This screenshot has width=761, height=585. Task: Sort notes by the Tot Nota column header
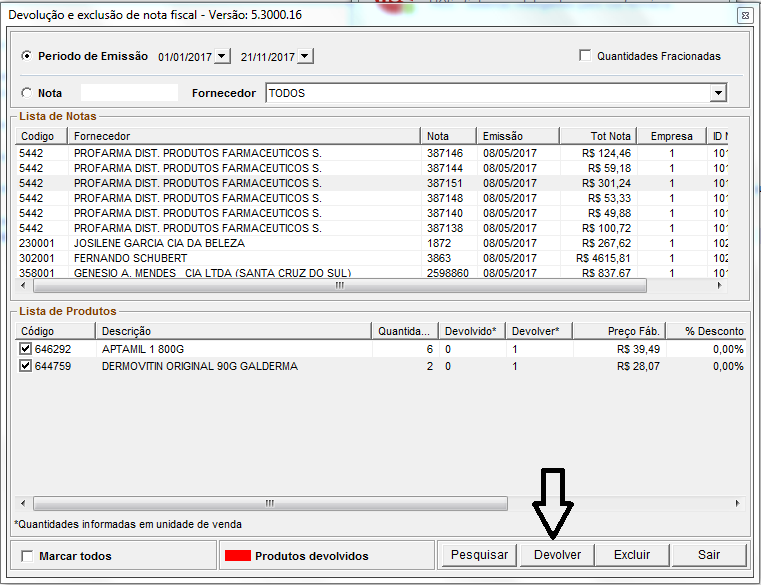coord(598,136)
